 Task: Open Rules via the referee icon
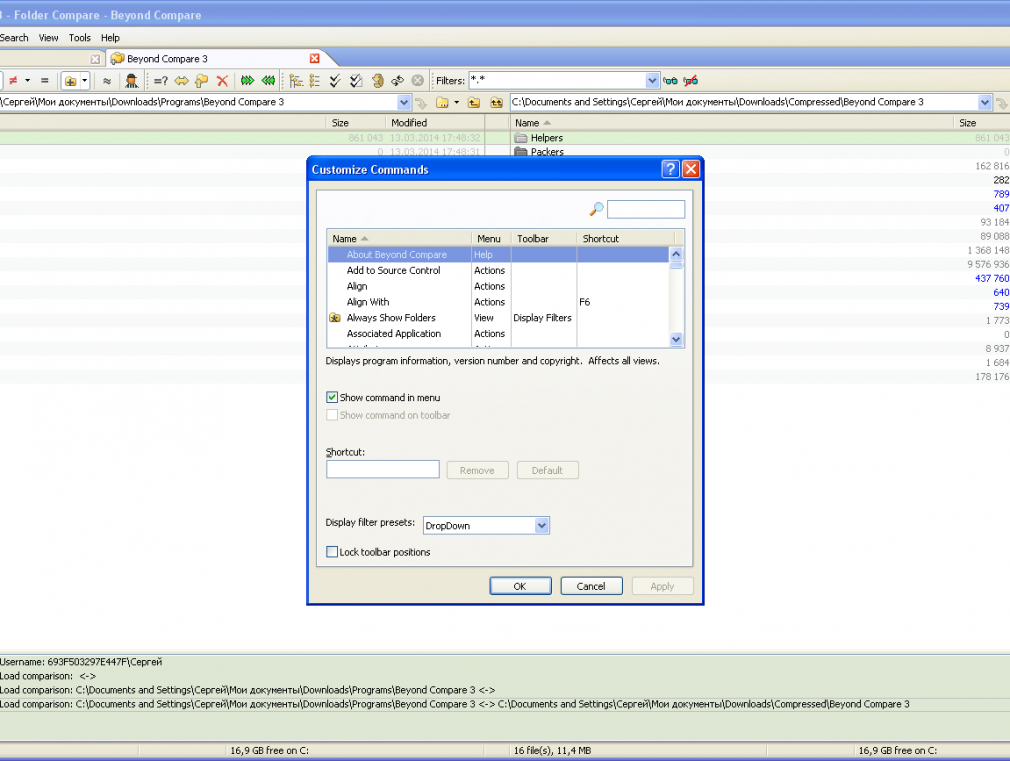[131, 81]
